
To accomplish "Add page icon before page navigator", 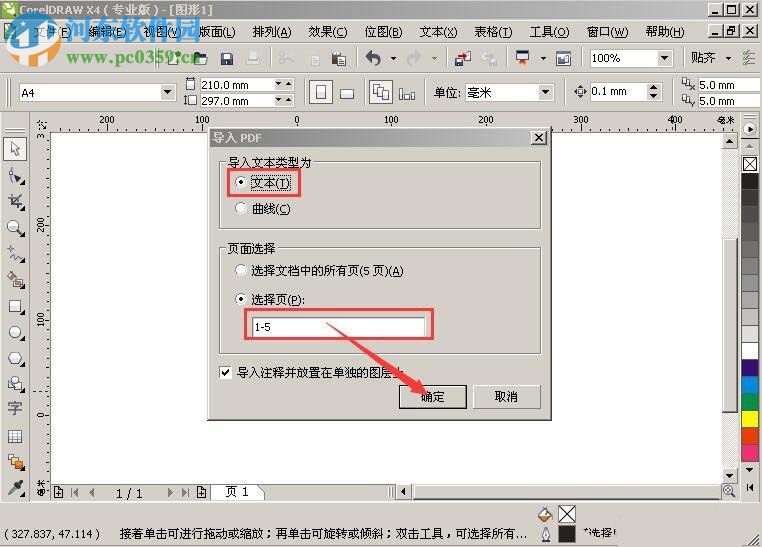I will [58, 493].
